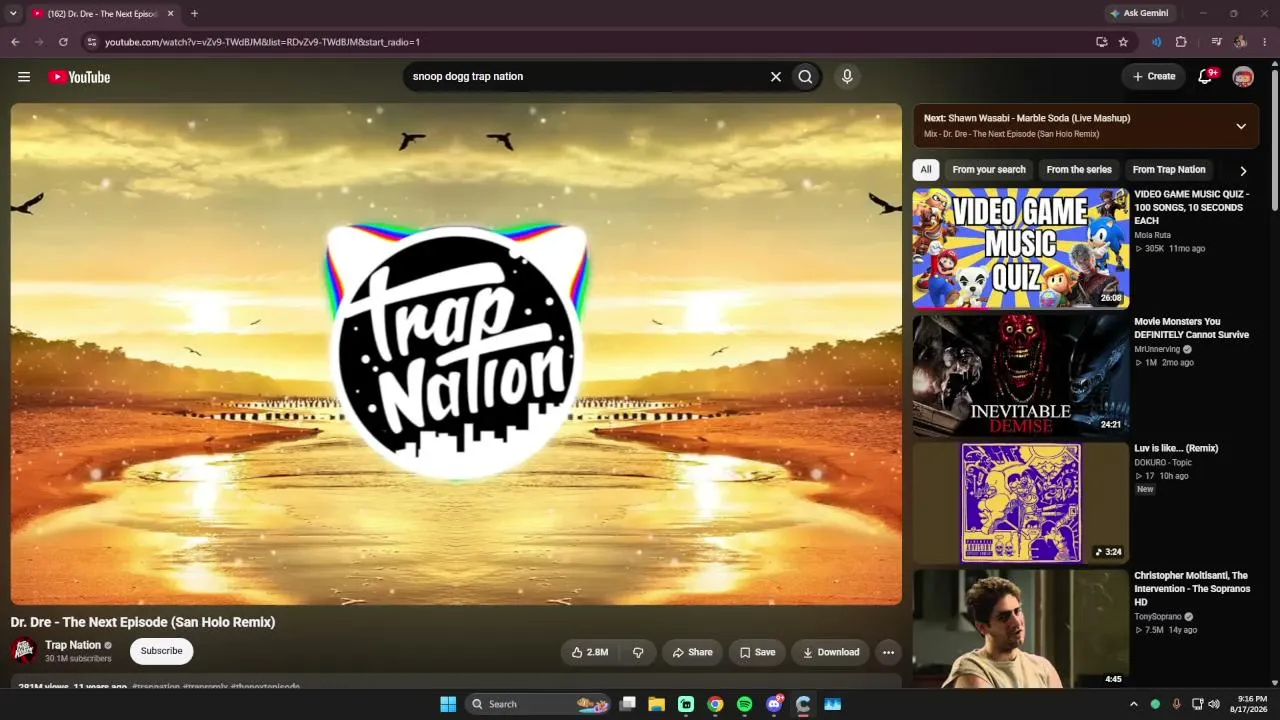Click the address bar URL
The image size is (1280, 720).
[x=262, y=42]
